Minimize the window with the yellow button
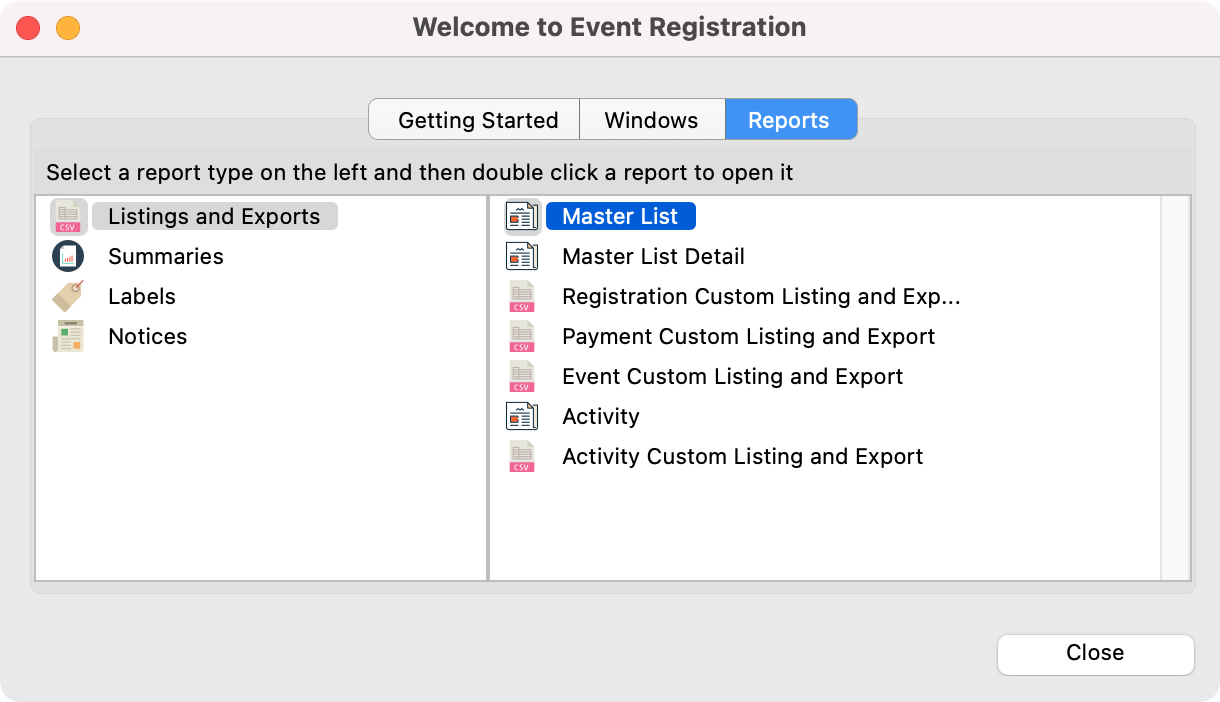1220x702 pixels. pyautogui.click(x=67, y=28)
